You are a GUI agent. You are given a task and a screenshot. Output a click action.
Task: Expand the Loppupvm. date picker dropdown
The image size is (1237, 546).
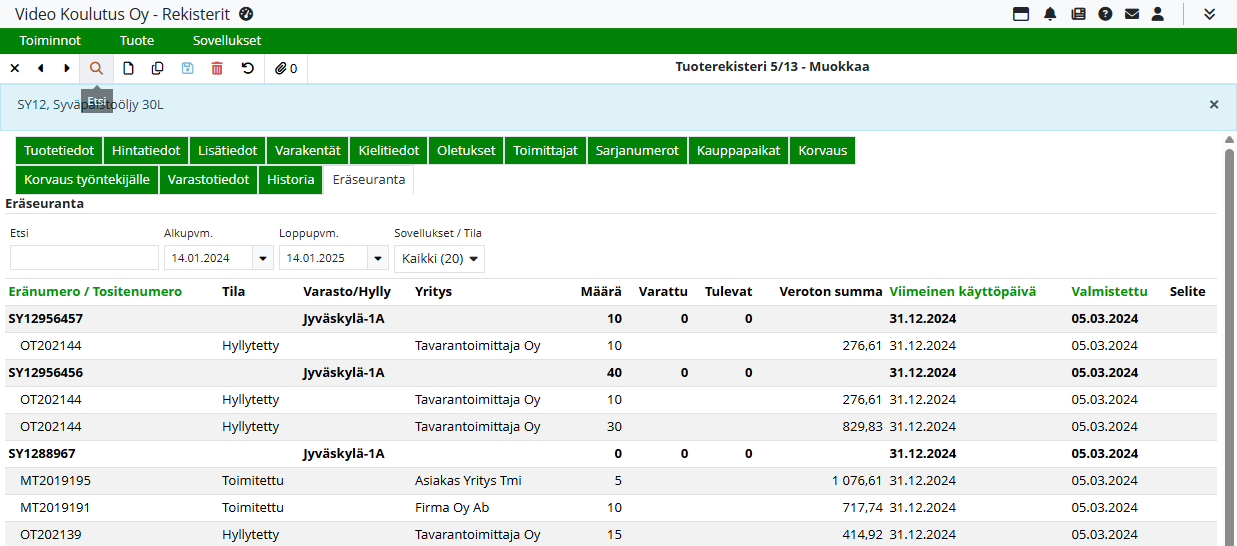(x=378, y=258)
